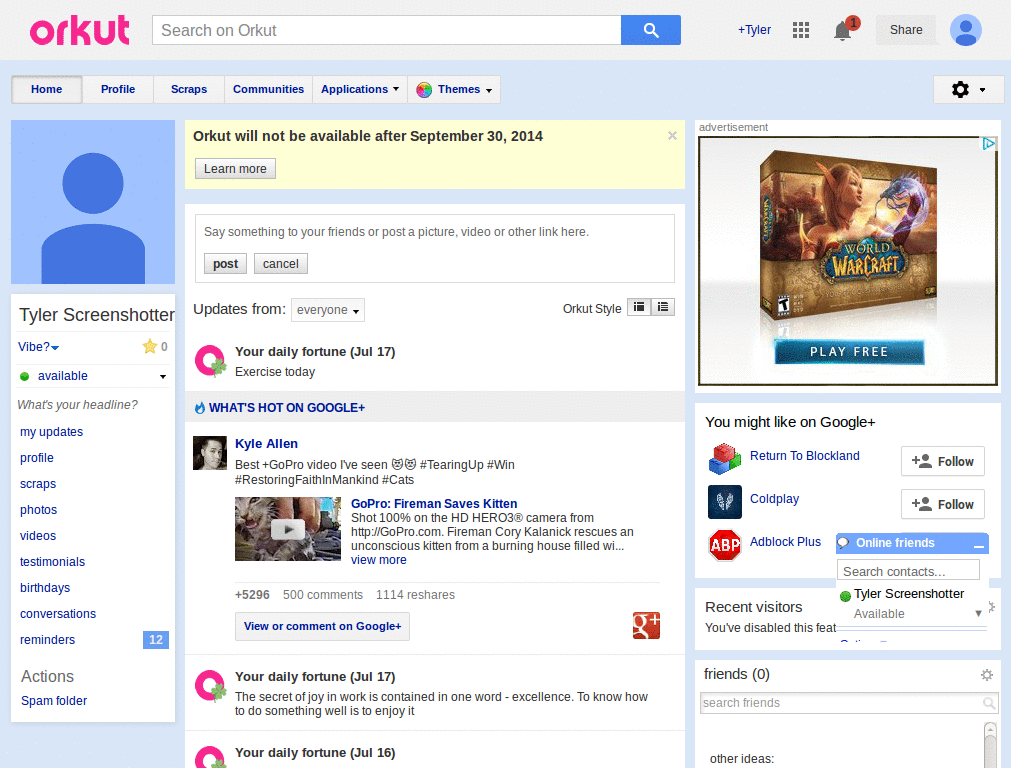Screen dimensions: 1024x768
Task: Click the search friends field
Action: click(849, 703)
